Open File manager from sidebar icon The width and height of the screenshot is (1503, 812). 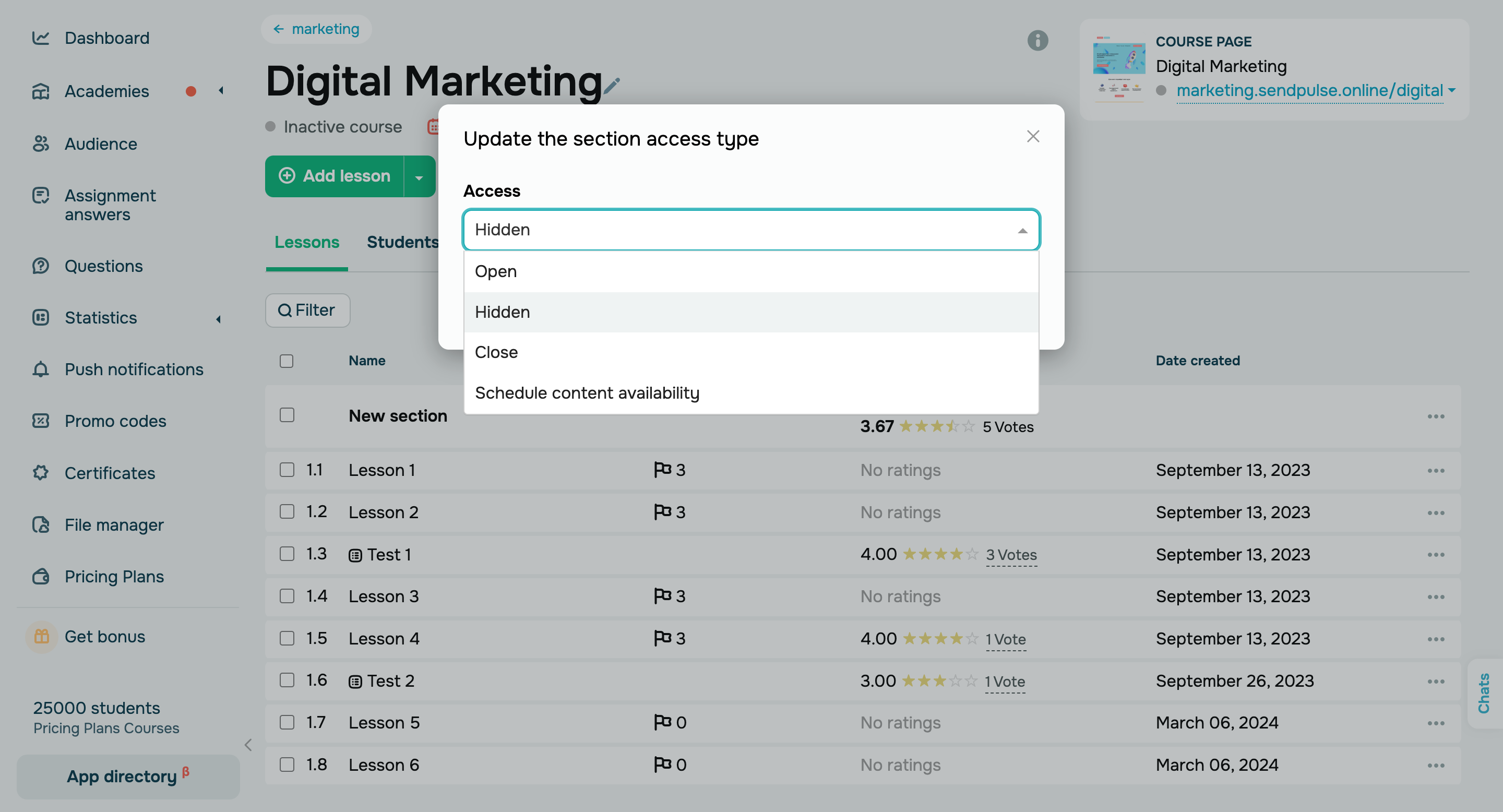pyautogui.click(x=40, y=524)
